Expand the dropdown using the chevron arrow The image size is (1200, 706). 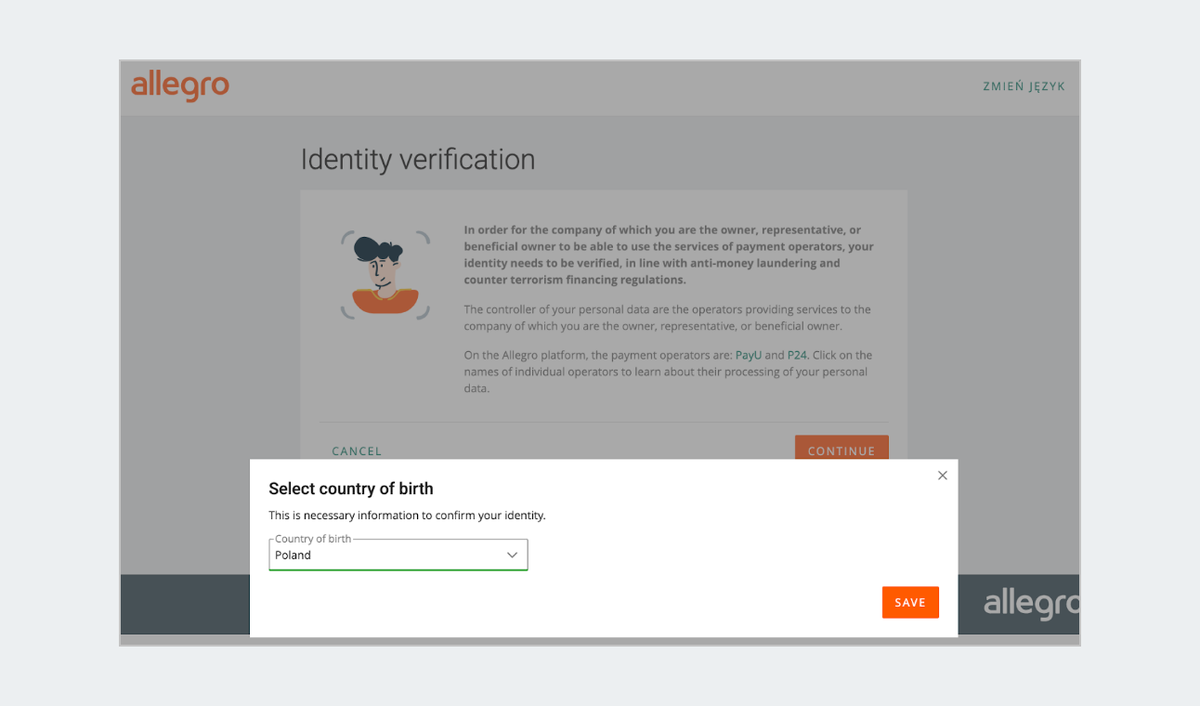click(512, 555)
